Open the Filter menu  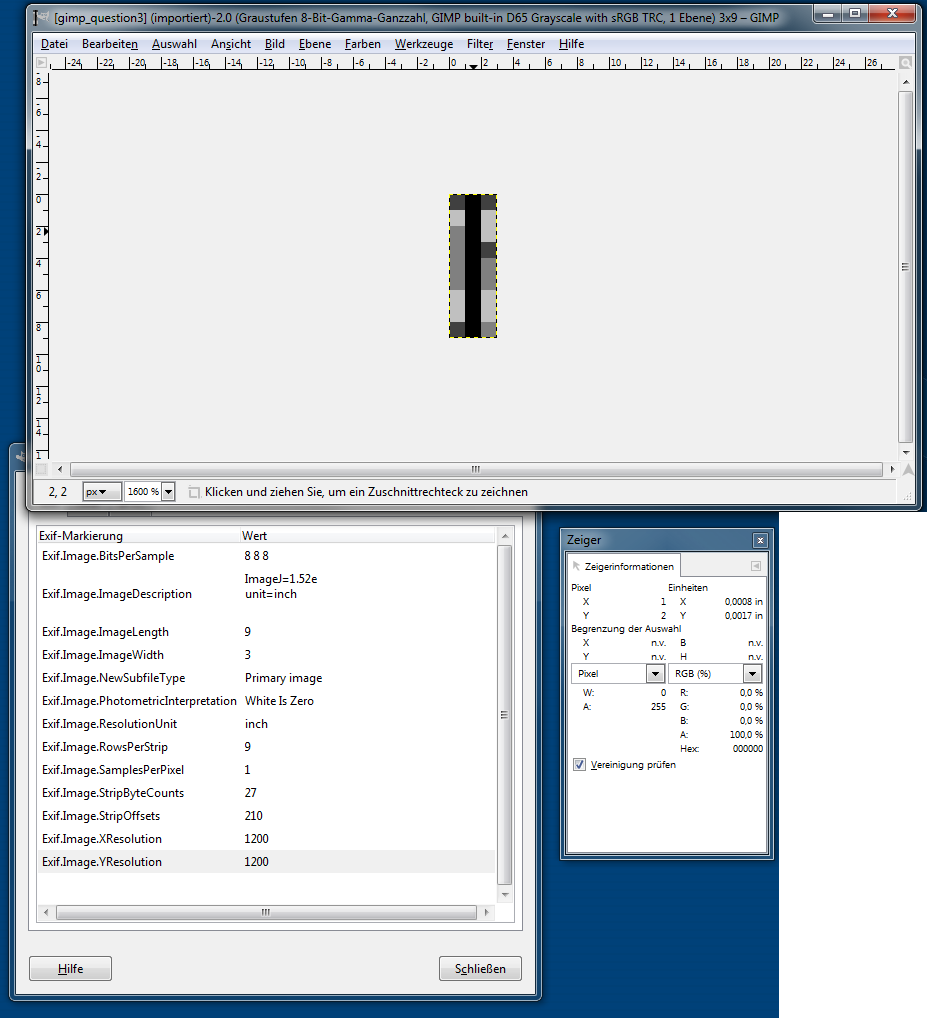click(480, 44)
